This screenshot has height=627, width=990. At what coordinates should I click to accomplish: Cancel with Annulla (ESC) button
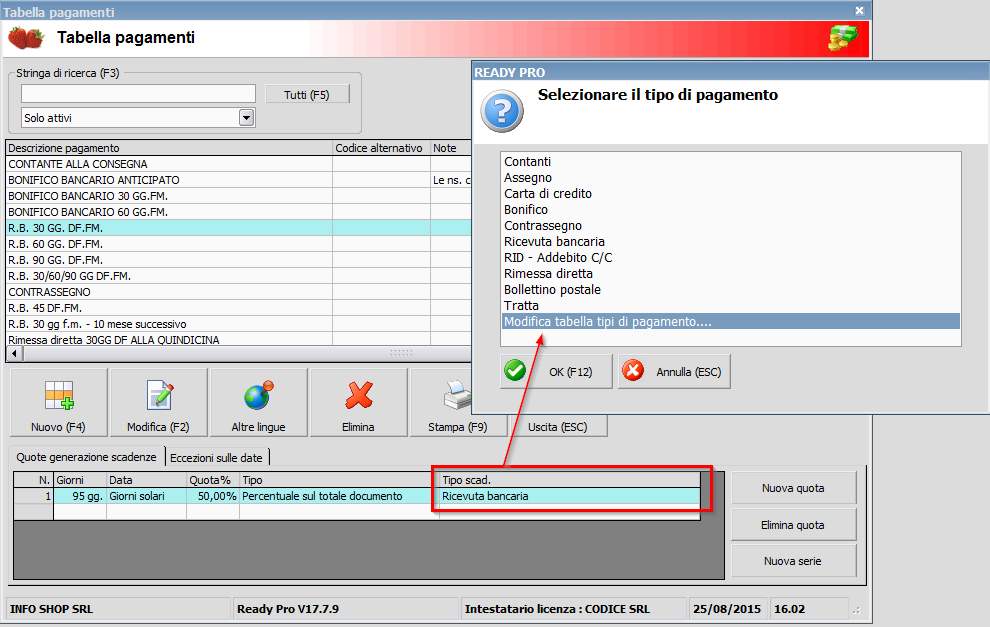pyautogui.click(x=674, y=371)
